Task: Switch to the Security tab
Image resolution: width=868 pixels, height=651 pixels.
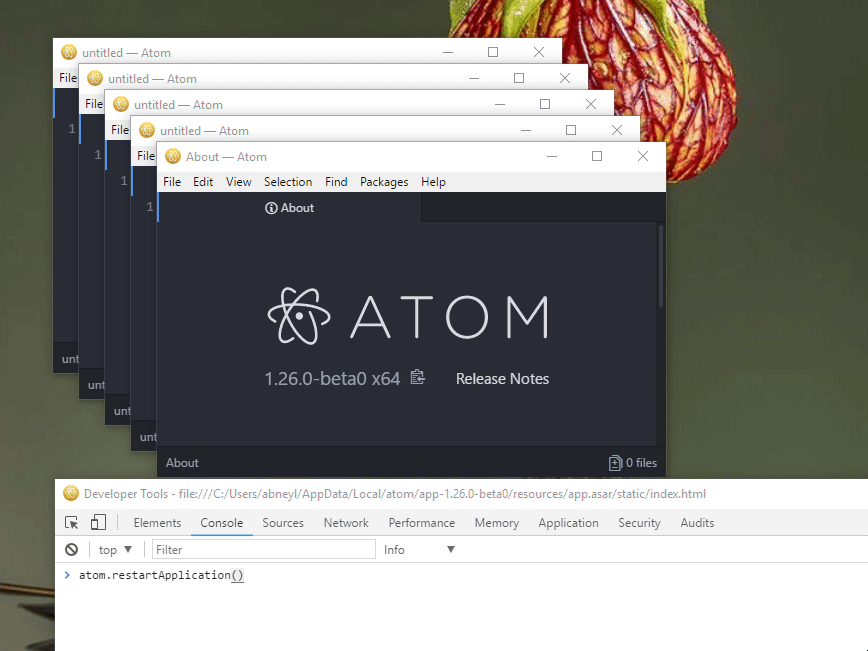Action: pyautogui.click(x=639, y=523)
